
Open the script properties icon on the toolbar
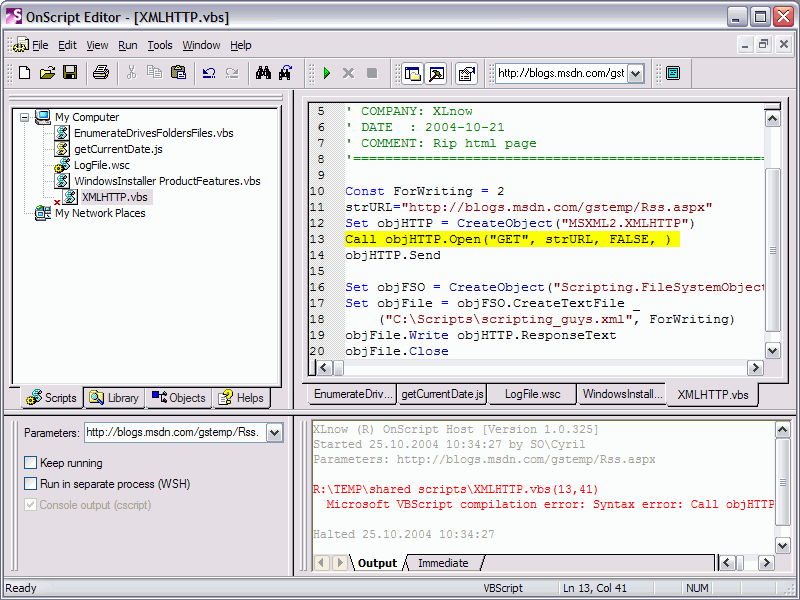465,73
